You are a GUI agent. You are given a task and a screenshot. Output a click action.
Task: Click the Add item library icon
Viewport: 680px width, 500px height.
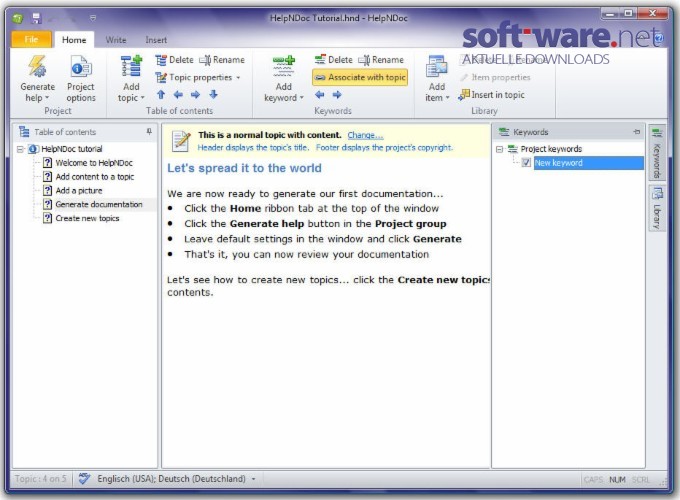pyautogui.click(x=437, y=67)
